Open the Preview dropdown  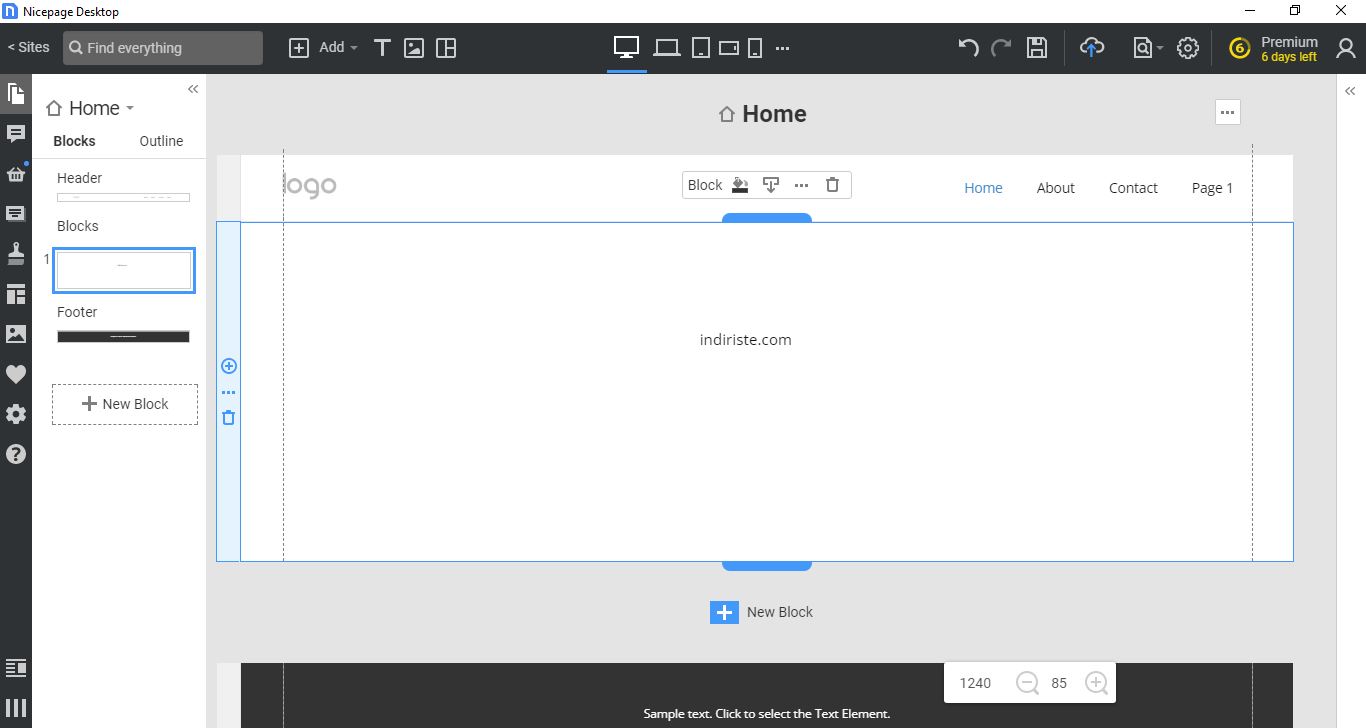pos(1148,48)
